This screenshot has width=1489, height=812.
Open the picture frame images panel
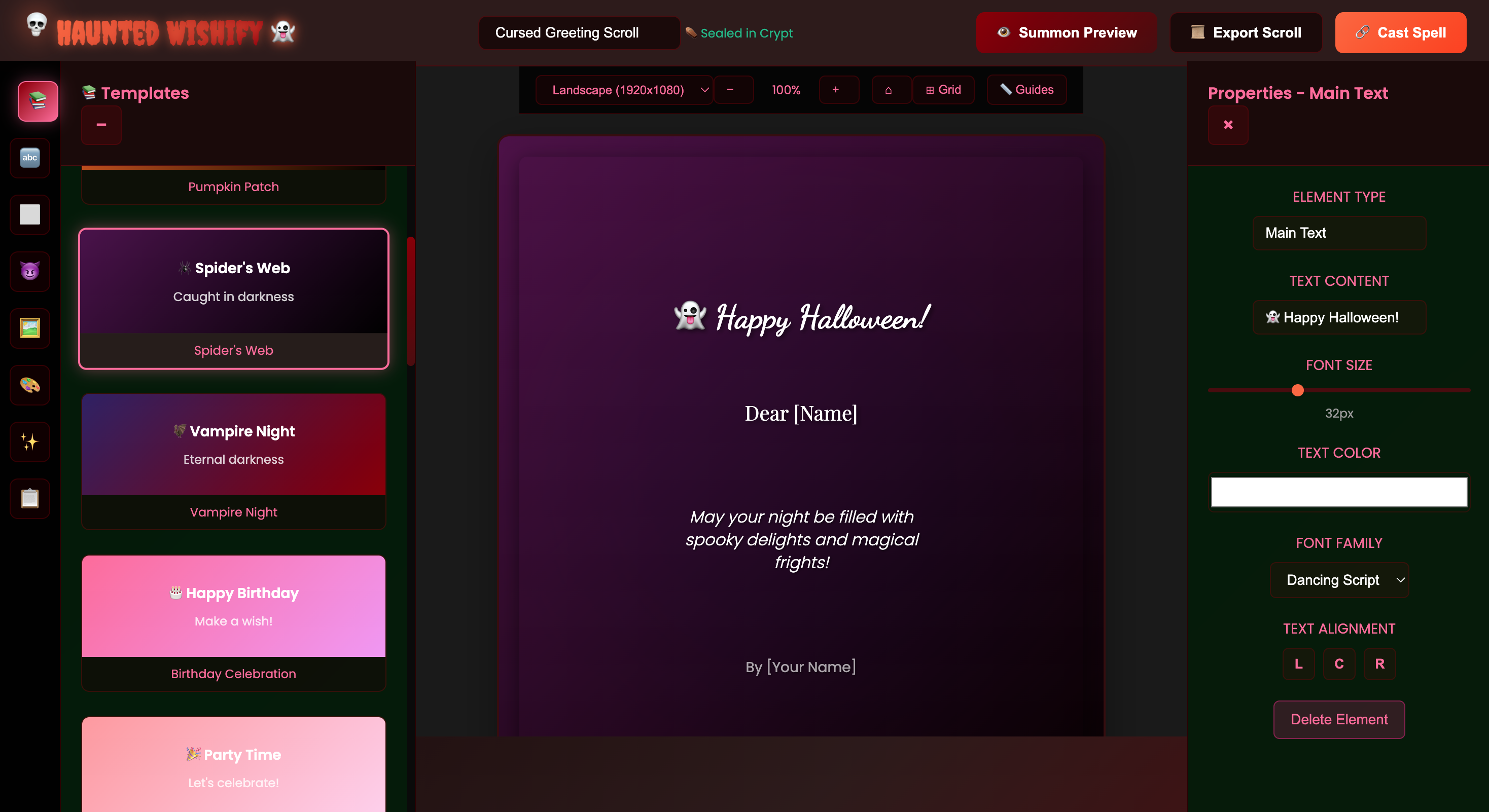pyautogui.click(x=30, y=328)
